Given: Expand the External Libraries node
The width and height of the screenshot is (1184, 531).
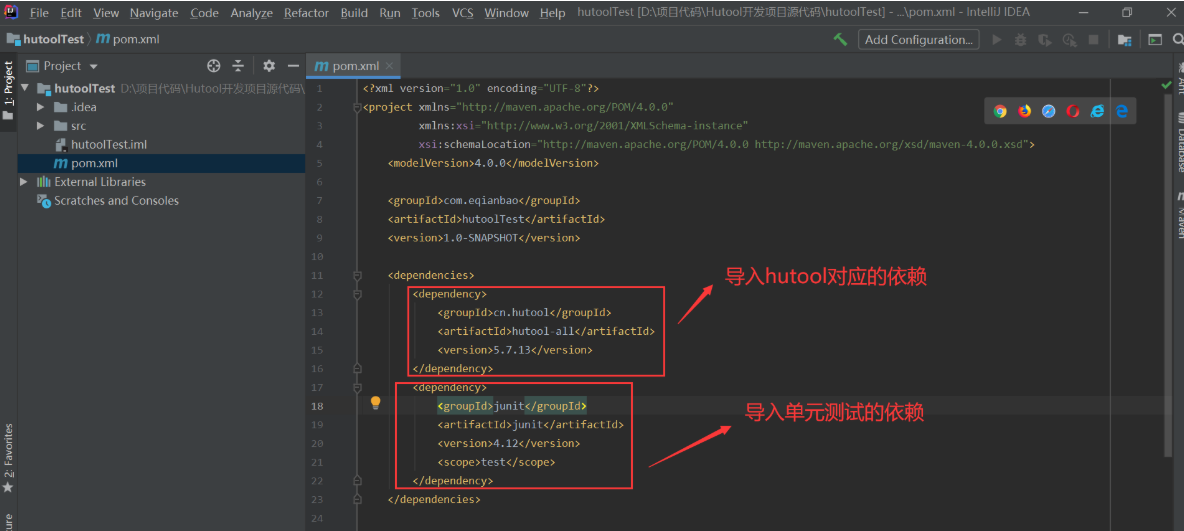Looking at the screenshot, I should pyautogui.click(x=24, y=182).
